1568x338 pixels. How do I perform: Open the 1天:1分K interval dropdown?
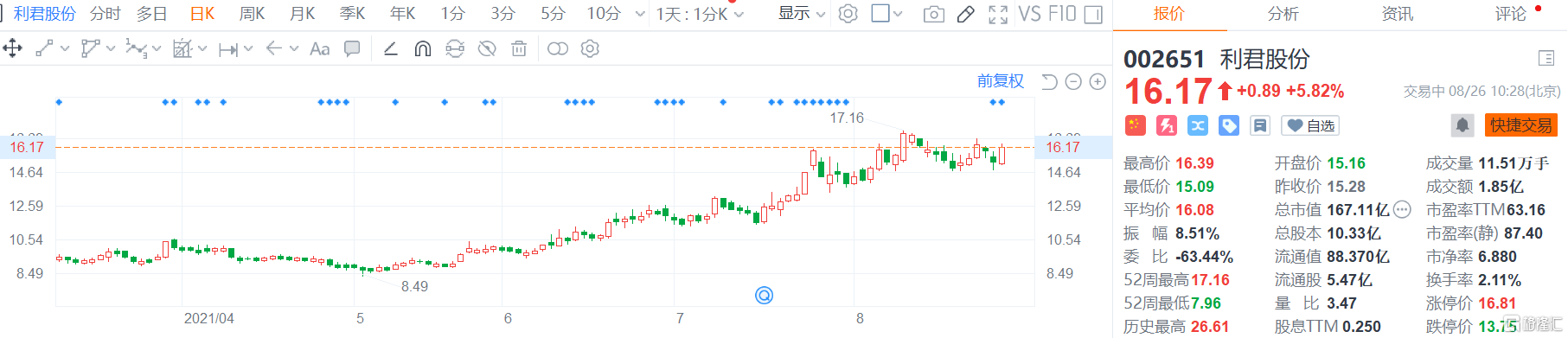pos(700,14)
